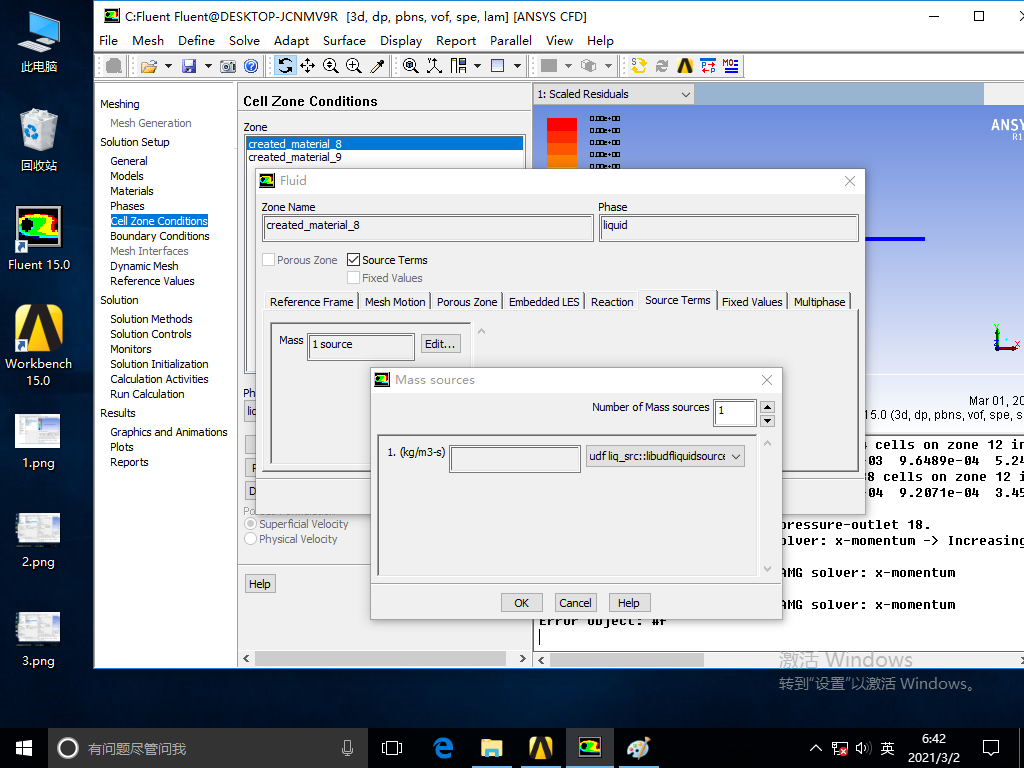Viewport: 1024px width, 768px height.
Task: Switch to the Fixed Values tab
Action: click(x=752, y=302)
